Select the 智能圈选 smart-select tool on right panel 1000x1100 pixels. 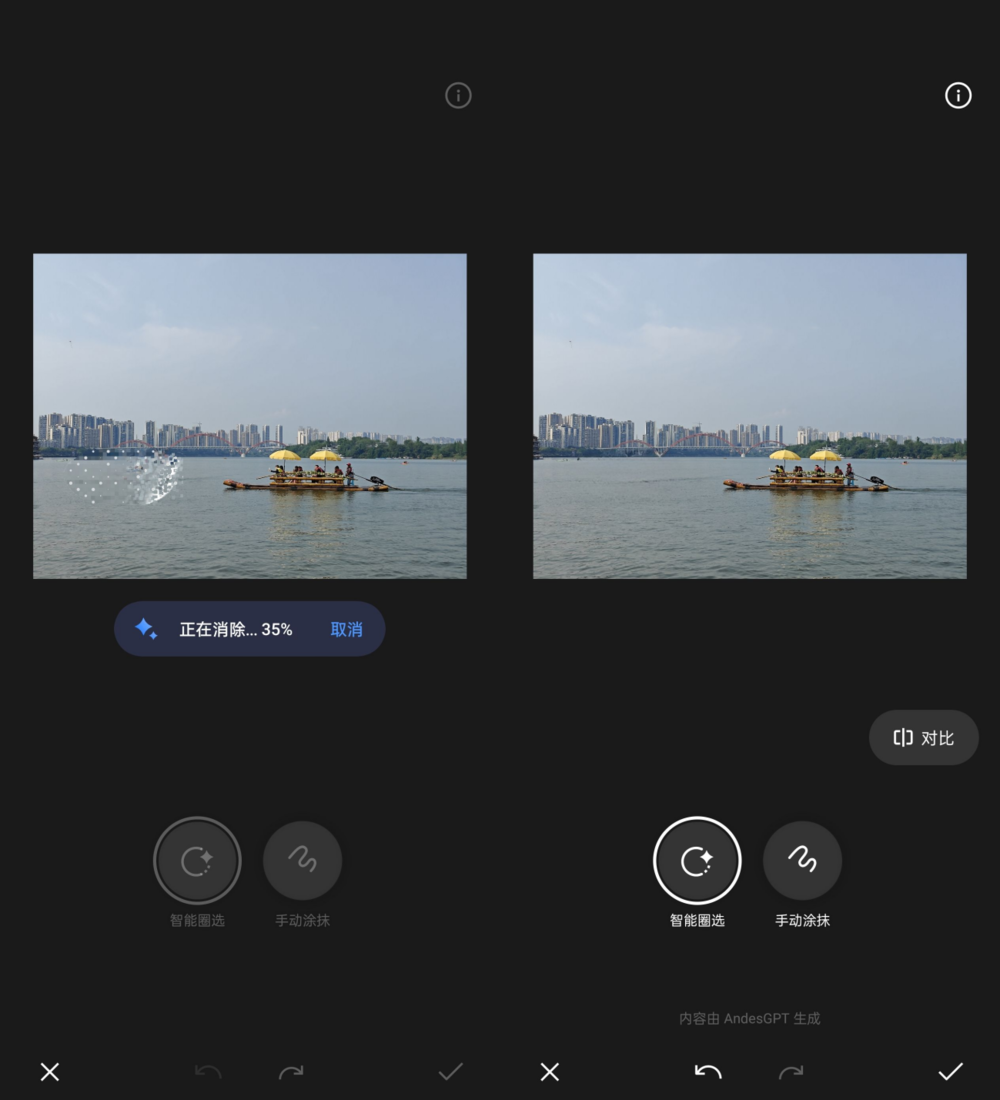point(697,860)
